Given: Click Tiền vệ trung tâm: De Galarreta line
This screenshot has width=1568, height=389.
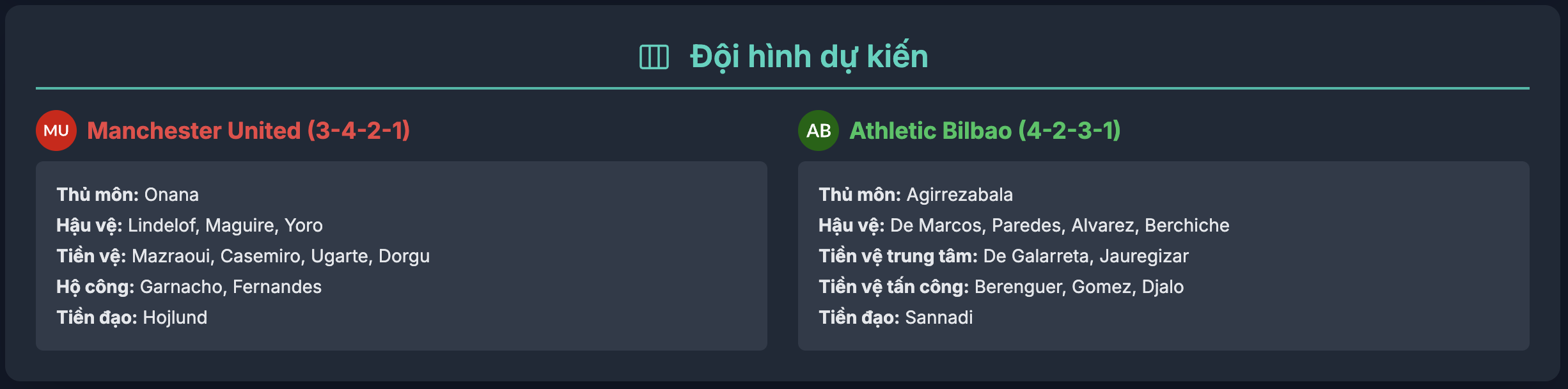Looking at the screenshot, I should coord(1003,256).
